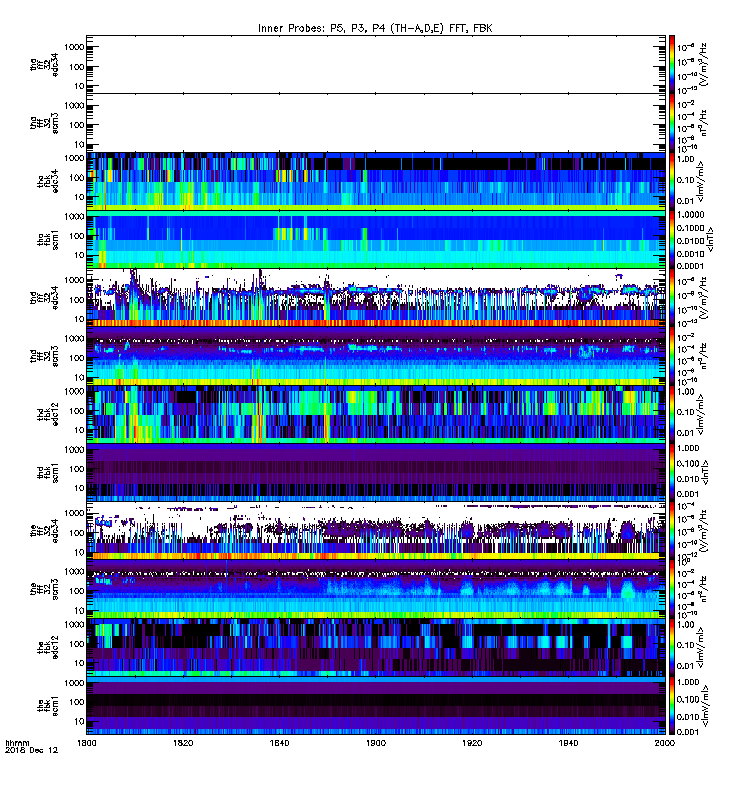This screenshot has height=800, width=750.
Task: Click the 'thd fbk scm1' axis label
Action: point(48,472)
